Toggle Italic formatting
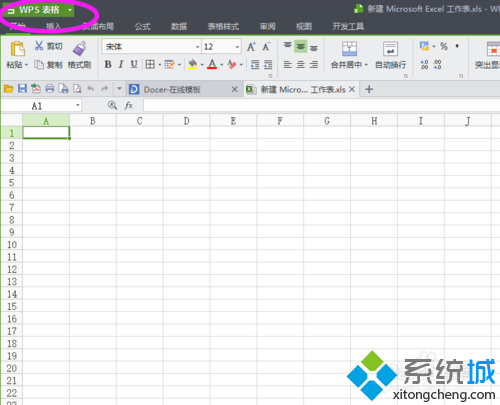This screenshot has width=500, height=405. (121, 64)
